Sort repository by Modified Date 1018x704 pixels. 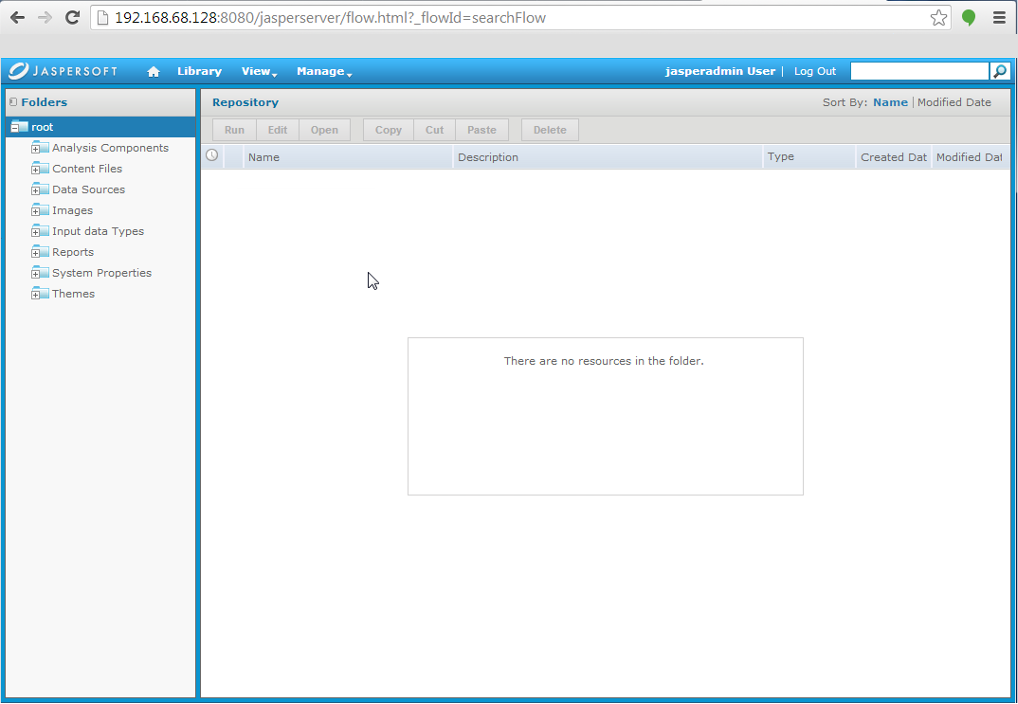pos(954,102)
